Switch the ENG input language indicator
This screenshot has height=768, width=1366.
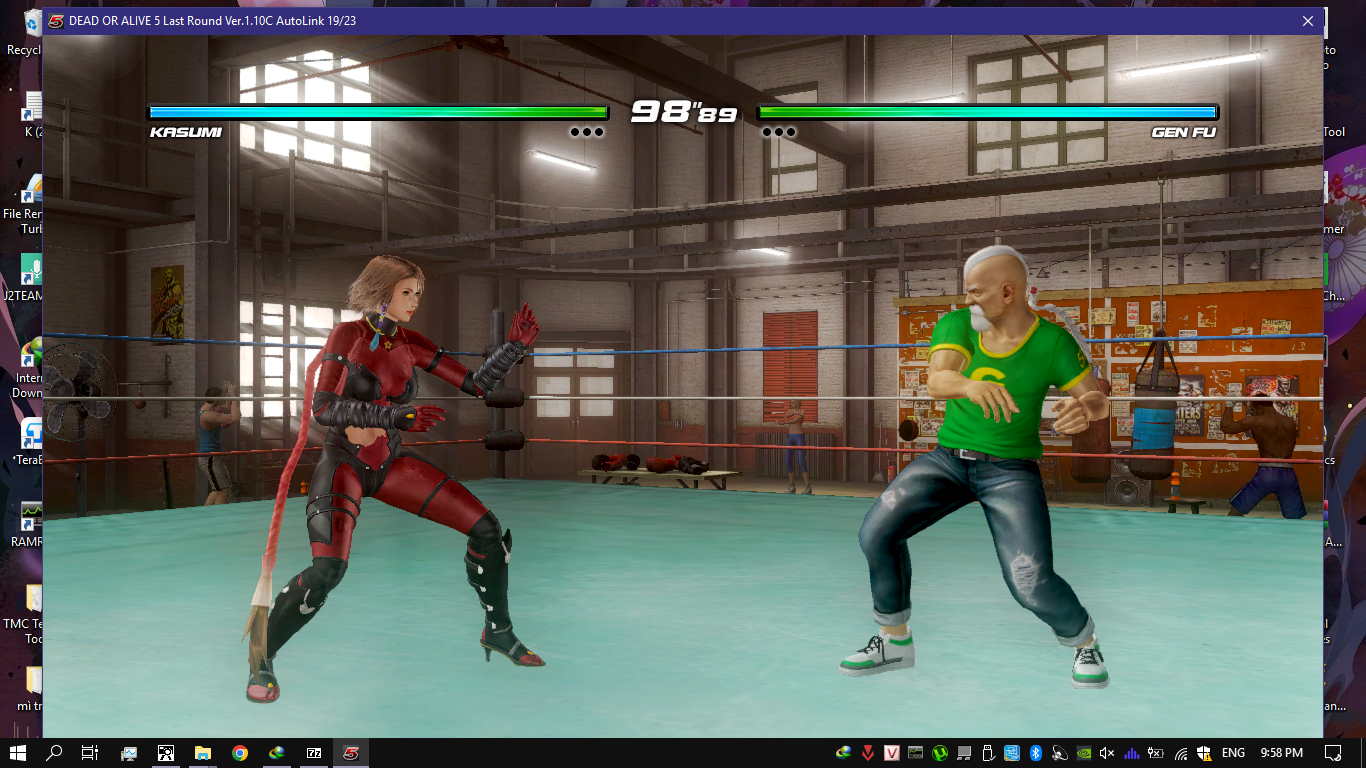click(x=1233, y=753)
